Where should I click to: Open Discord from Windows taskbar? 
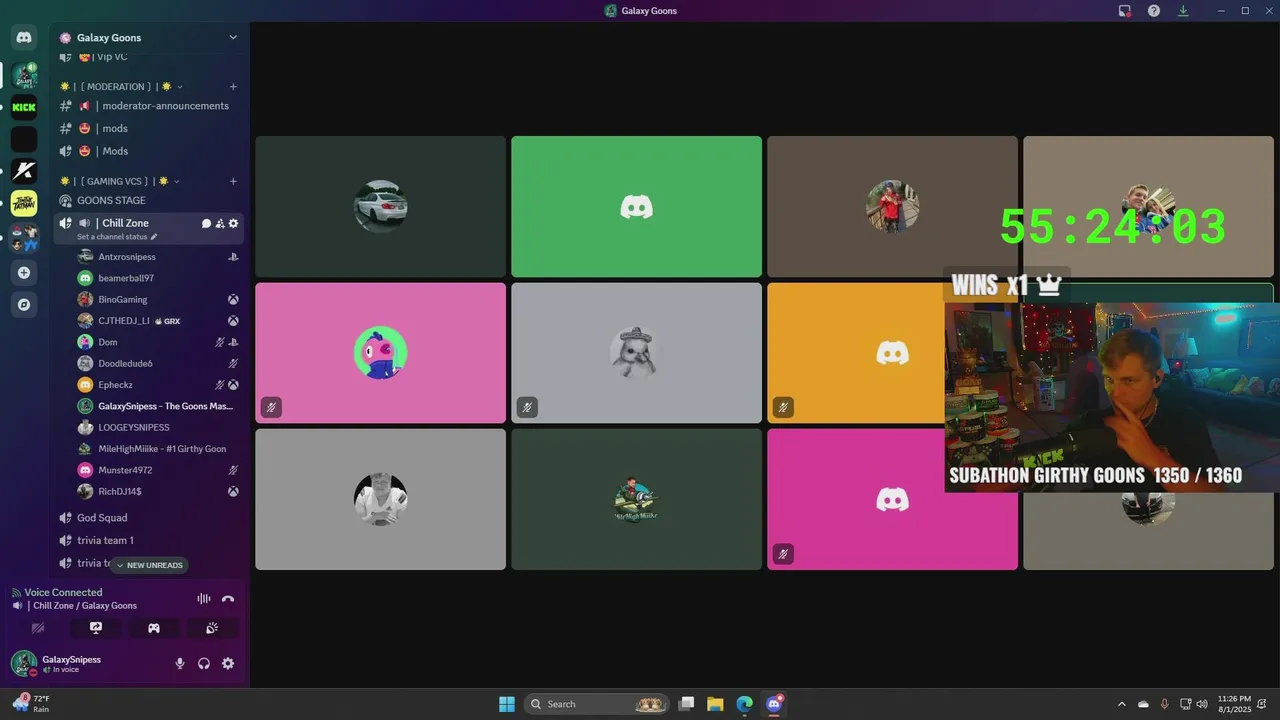click(x=773, y=704)
